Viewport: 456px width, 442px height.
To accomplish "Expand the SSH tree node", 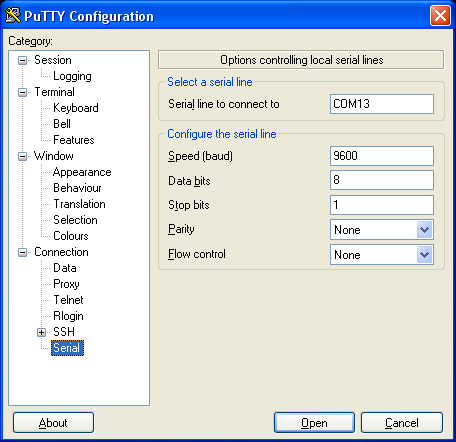I will (x=41, y=332).
